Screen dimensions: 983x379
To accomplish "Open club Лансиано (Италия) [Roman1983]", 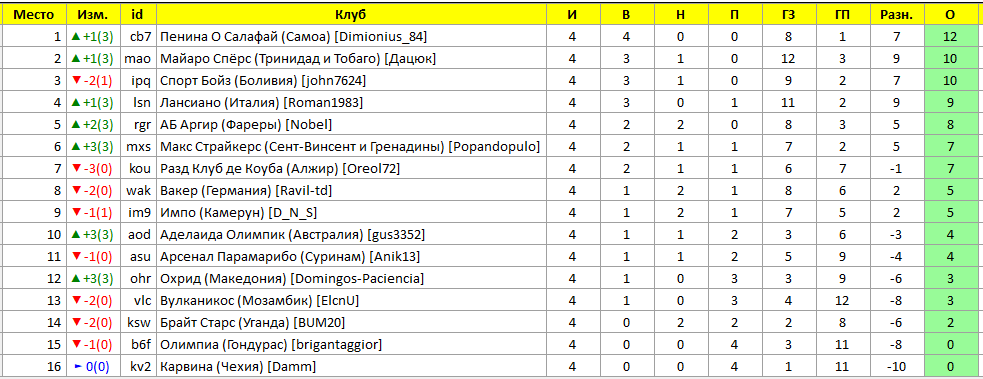I will (261, 103).
